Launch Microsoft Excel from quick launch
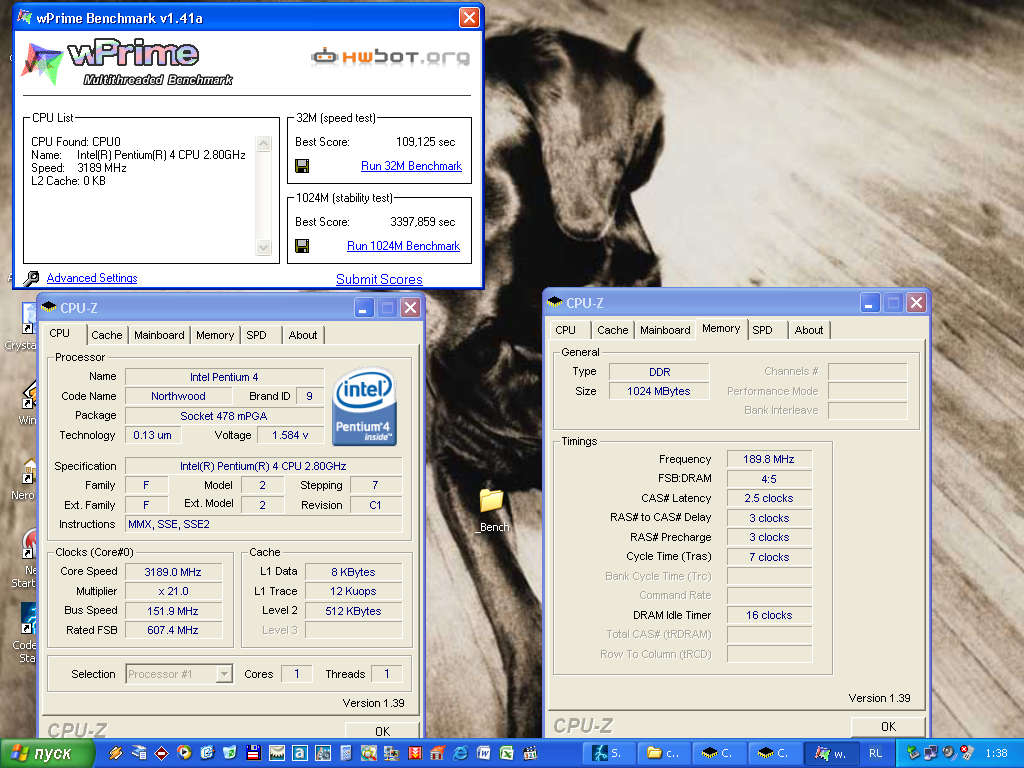1024x768 pixels. (507, 753)
